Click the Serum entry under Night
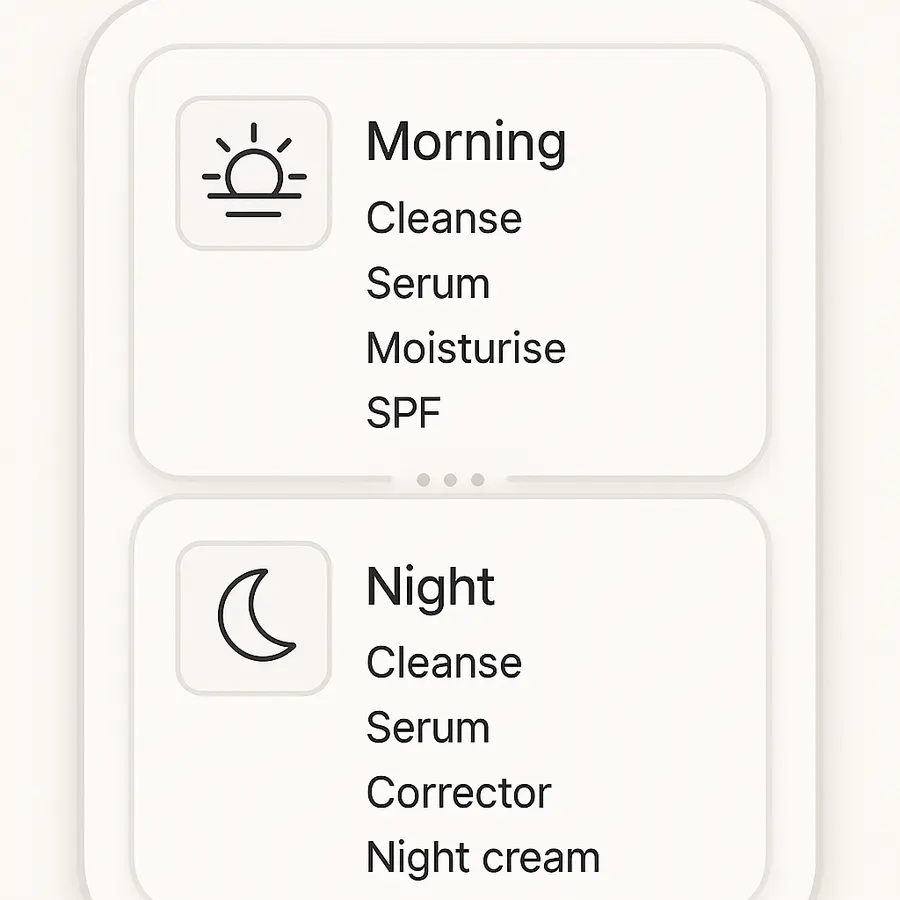Screen dimensions: 900x900 427,727
